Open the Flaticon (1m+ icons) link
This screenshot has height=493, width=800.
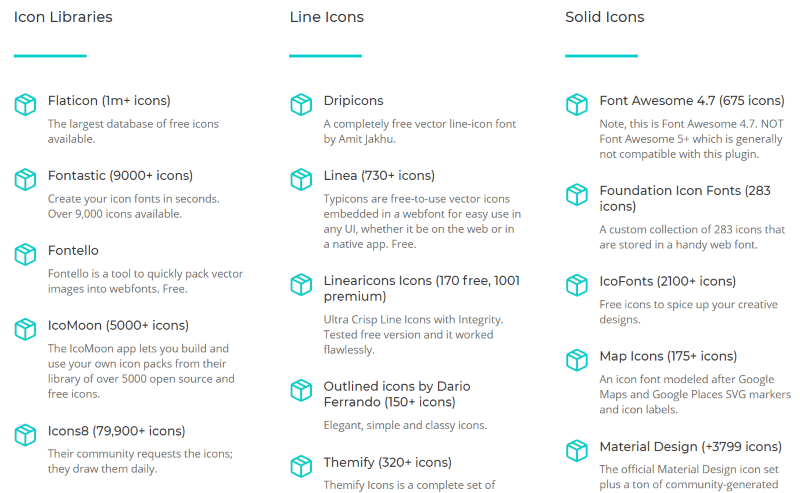[109, 101]
